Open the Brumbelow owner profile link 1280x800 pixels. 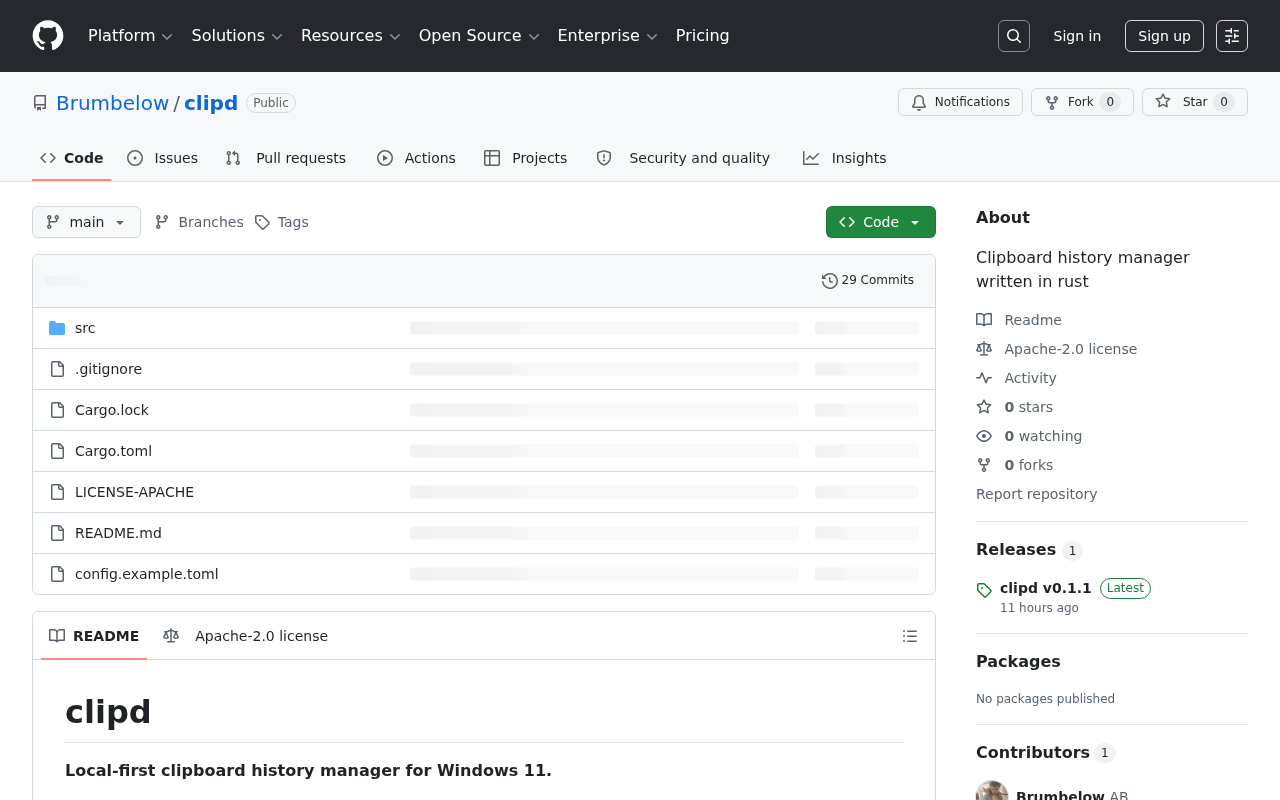pos(113,103)
